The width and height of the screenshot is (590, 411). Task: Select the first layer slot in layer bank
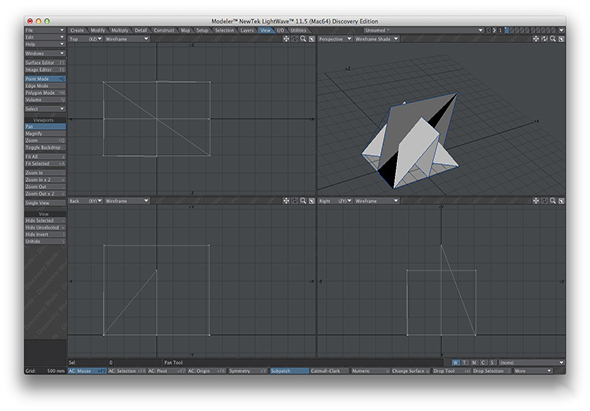[x=507, y=30]
